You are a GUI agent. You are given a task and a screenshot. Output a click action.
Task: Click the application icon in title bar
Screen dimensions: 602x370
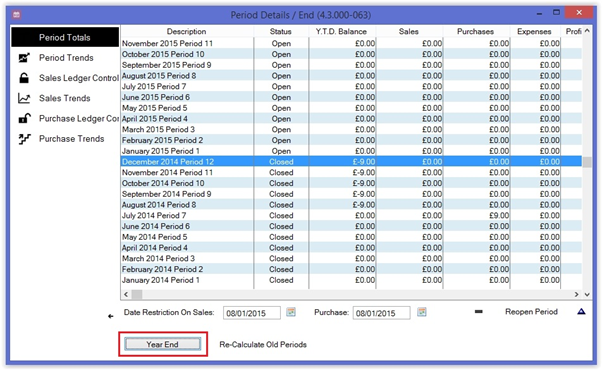(x=17, y=15)
